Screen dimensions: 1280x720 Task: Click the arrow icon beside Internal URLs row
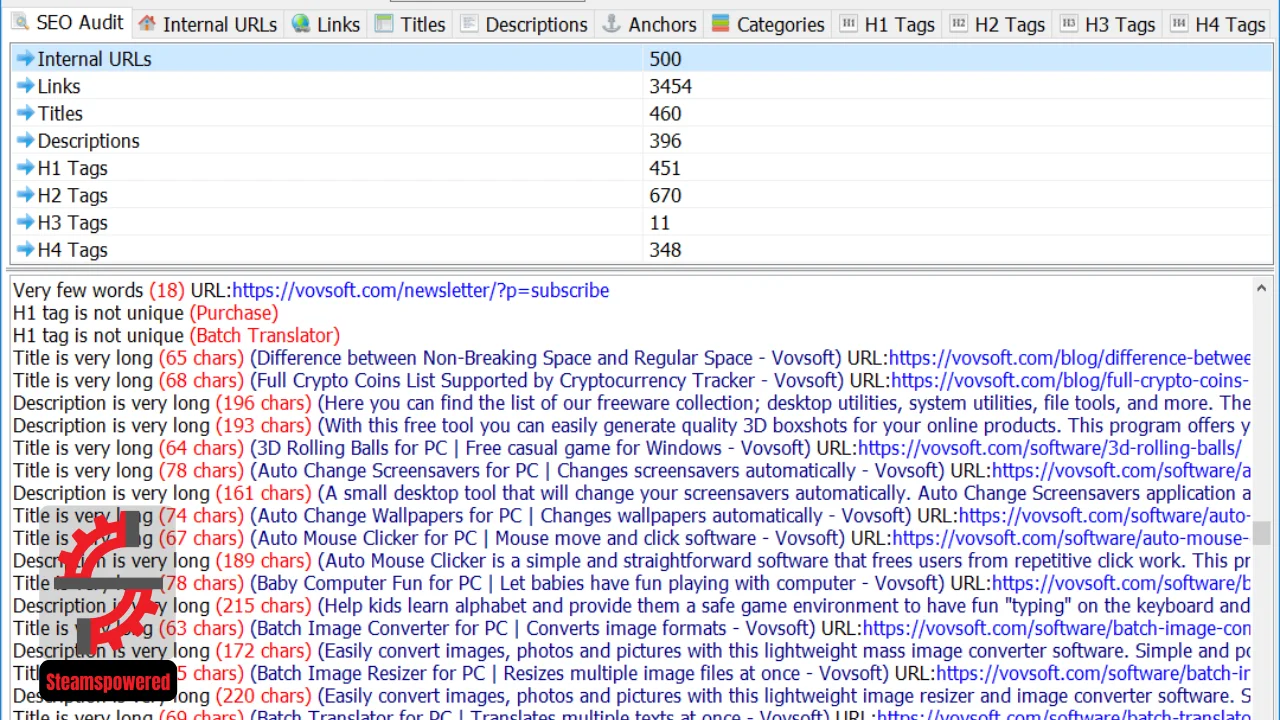coord(25,59)
